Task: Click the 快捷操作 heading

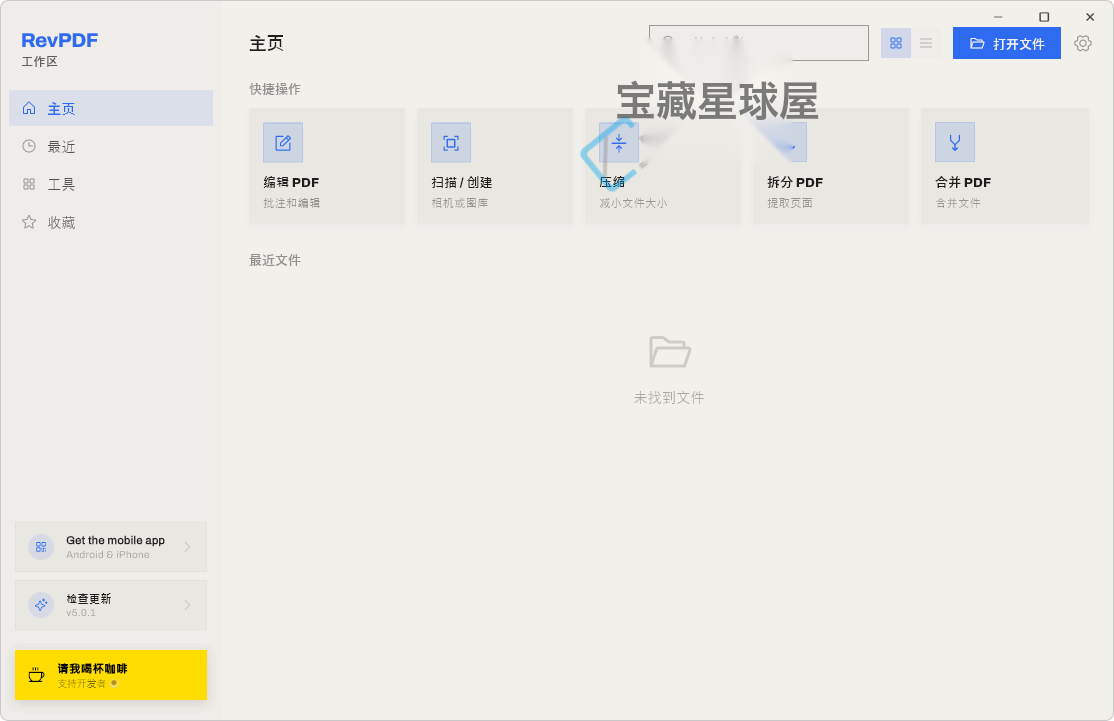Action: (x=275, y=89)
